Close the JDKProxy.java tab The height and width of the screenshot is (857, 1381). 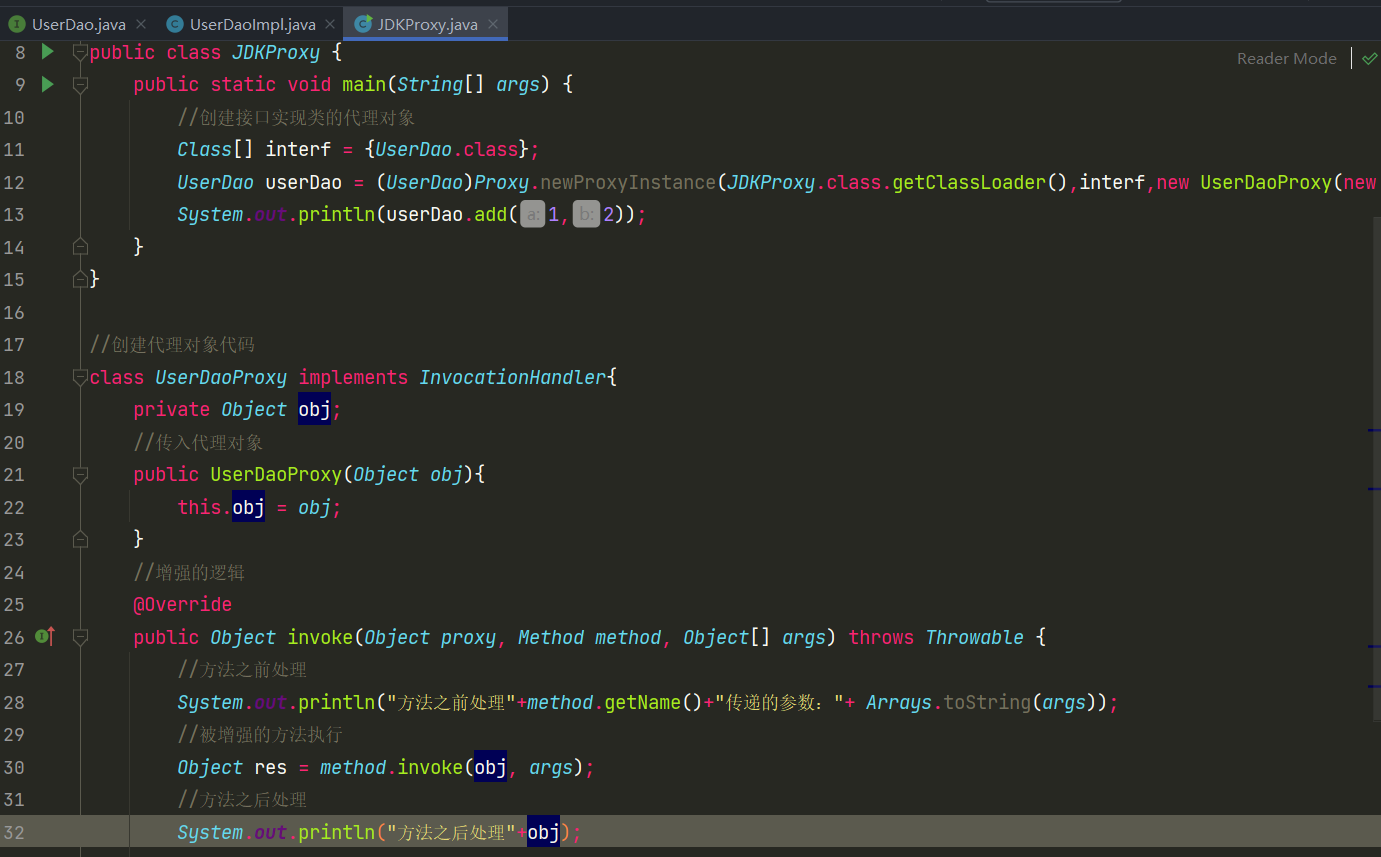pyautogui.click(x=492, y=24)
